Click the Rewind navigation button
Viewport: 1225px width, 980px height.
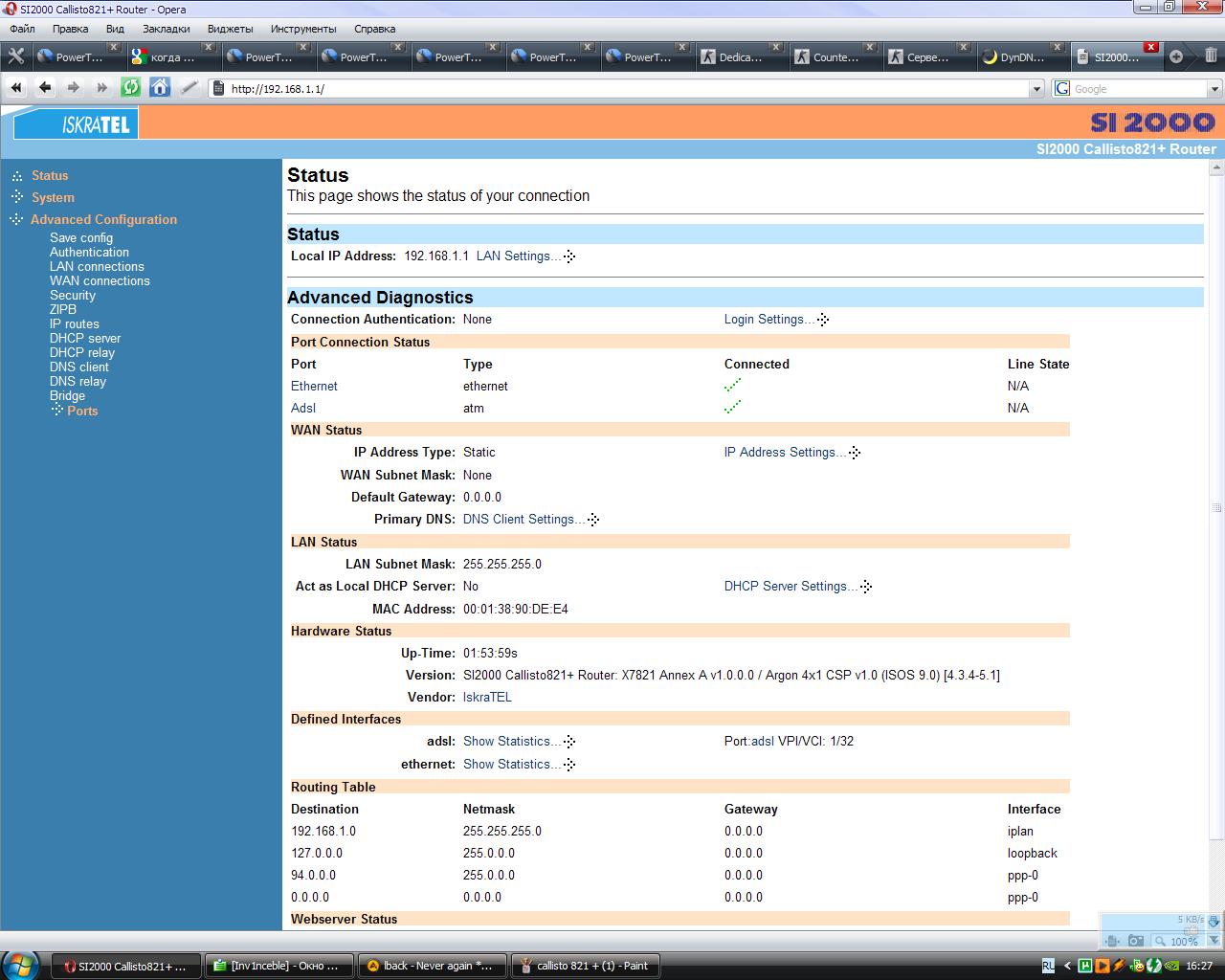coord(16,88)
